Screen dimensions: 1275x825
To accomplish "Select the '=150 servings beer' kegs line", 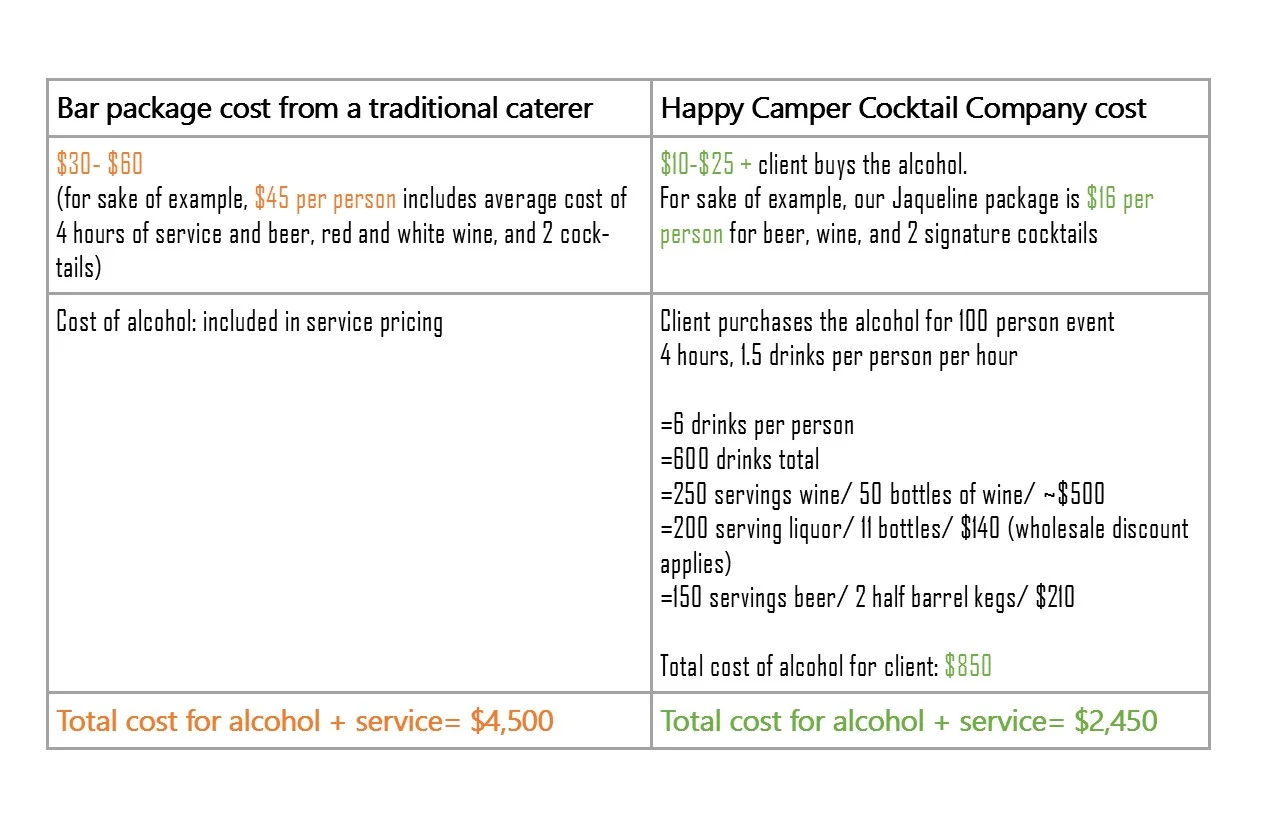I will (868, 598).
